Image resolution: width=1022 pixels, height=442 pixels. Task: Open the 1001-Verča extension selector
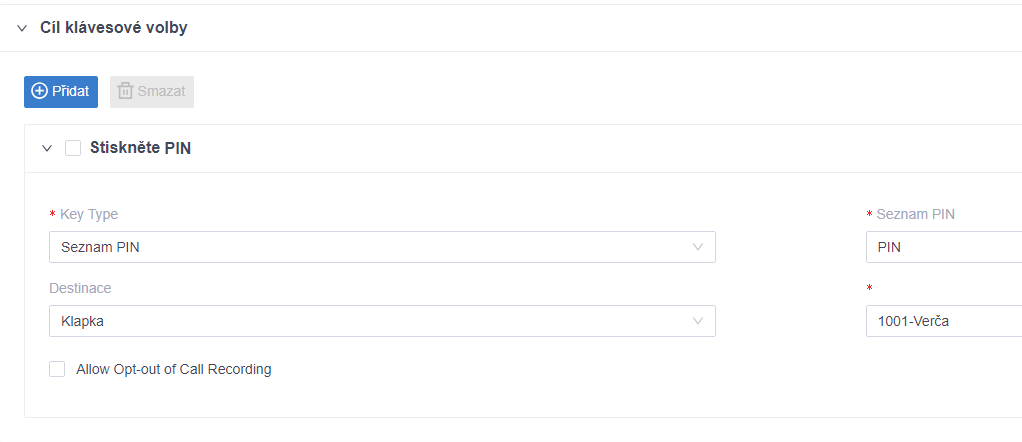coord(944,321)
